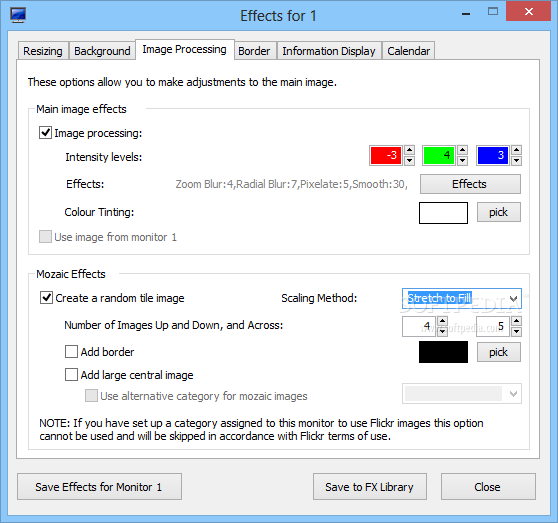Click Save to FX Library
Viewport: 558px width, 523px height.
tap(370, 486)
